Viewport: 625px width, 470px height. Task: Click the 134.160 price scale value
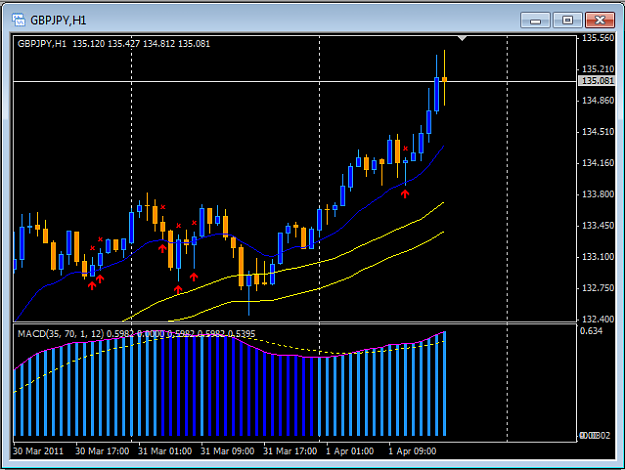pos(598,163)
